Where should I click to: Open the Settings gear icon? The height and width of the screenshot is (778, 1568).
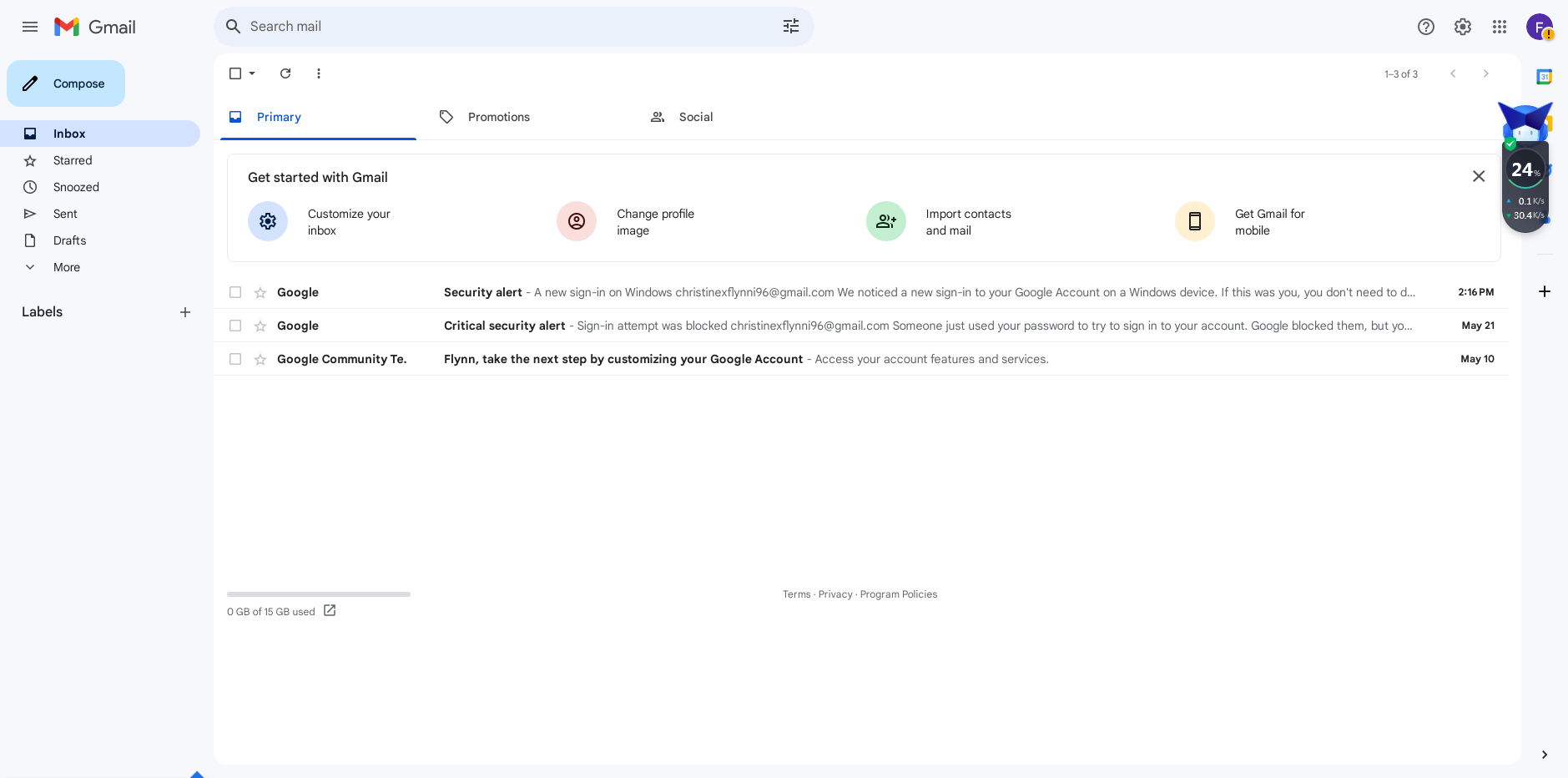pos(1463,27)
